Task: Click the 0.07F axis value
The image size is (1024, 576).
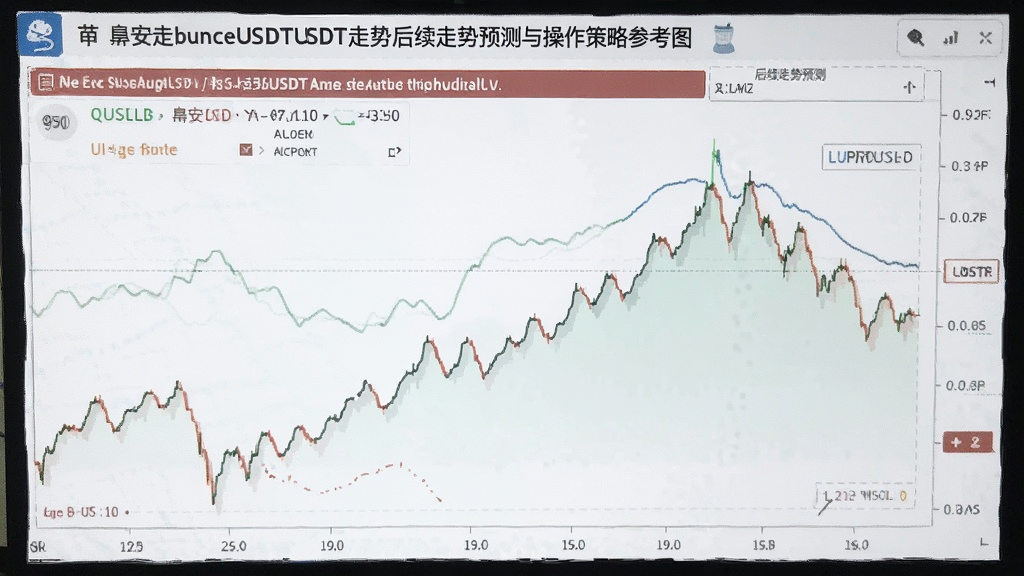Action: click(968, 217)
